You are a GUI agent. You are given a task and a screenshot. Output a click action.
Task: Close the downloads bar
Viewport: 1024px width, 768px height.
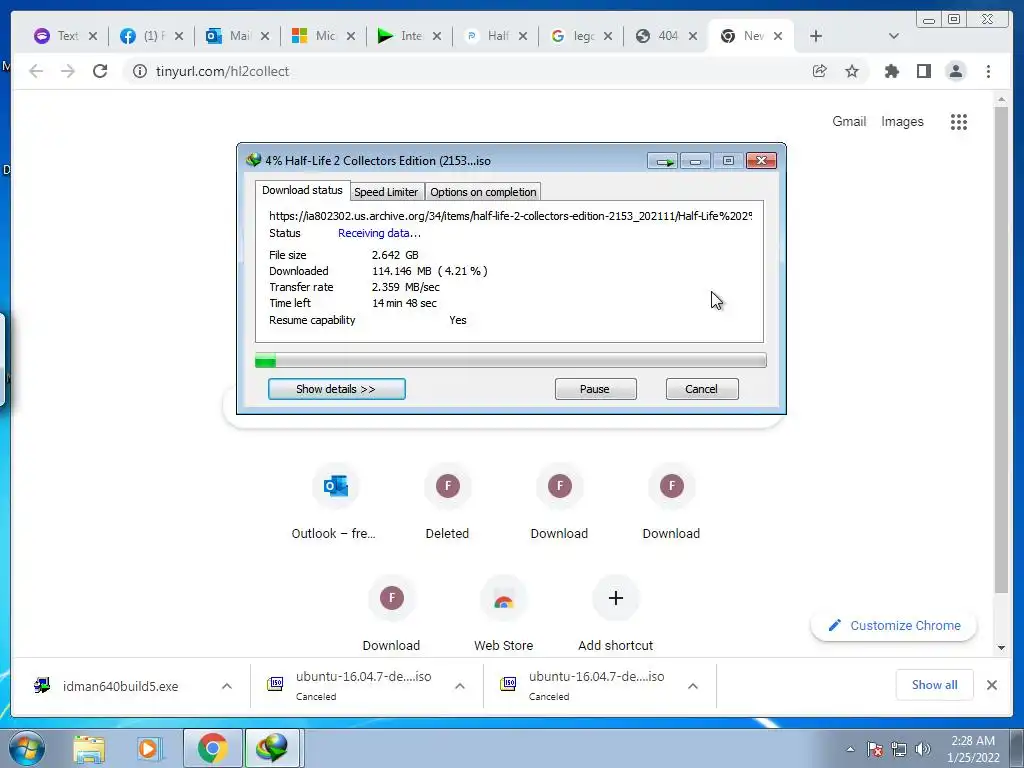click(x=991, y=685)
